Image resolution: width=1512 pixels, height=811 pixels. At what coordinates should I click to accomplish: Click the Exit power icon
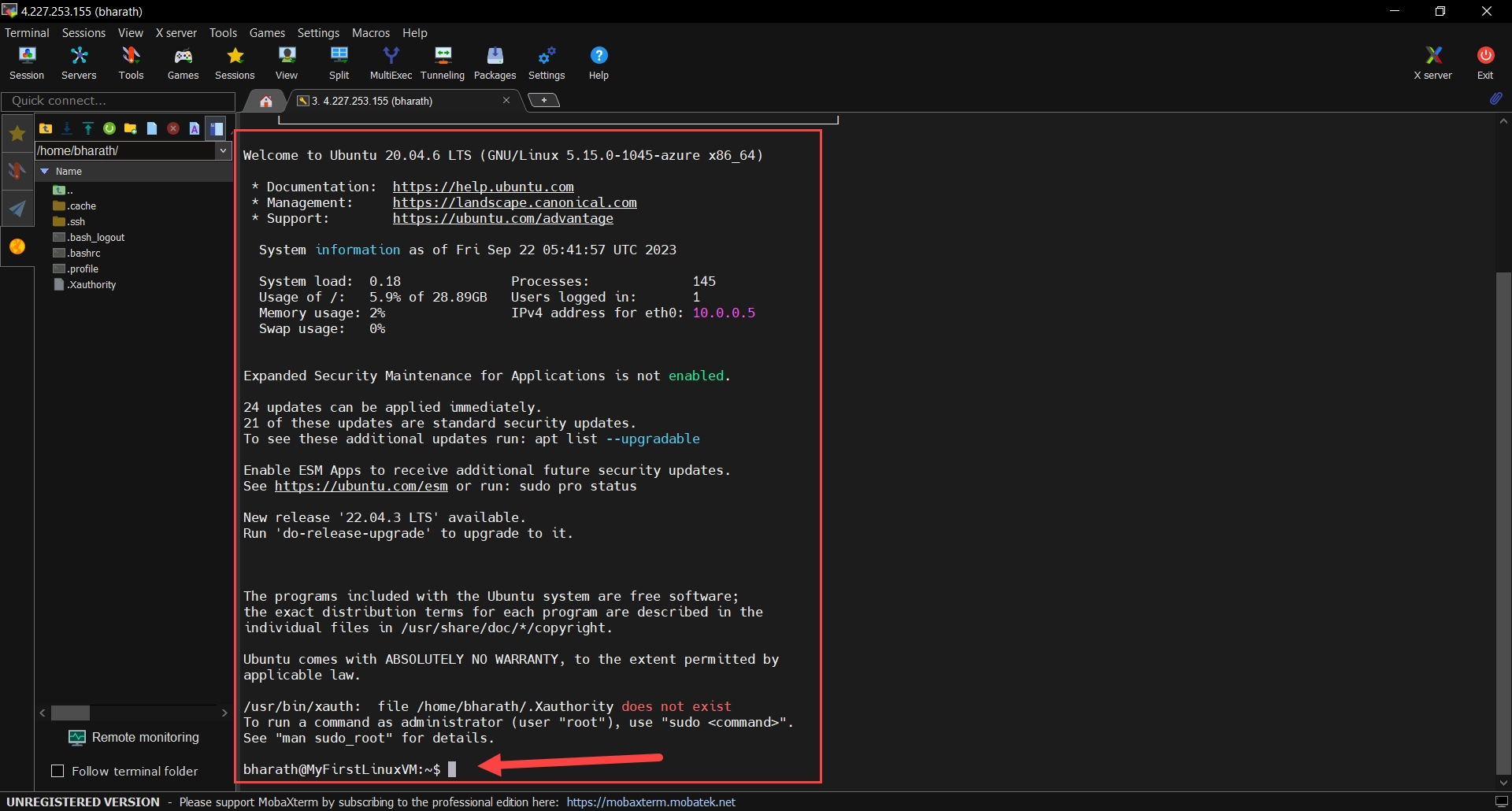pyautogui.click(x=1485, y=63)
